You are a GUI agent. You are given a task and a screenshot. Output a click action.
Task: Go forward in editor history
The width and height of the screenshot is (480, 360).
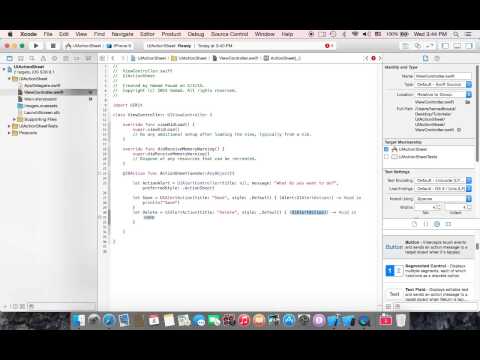[x=123, y=58]
